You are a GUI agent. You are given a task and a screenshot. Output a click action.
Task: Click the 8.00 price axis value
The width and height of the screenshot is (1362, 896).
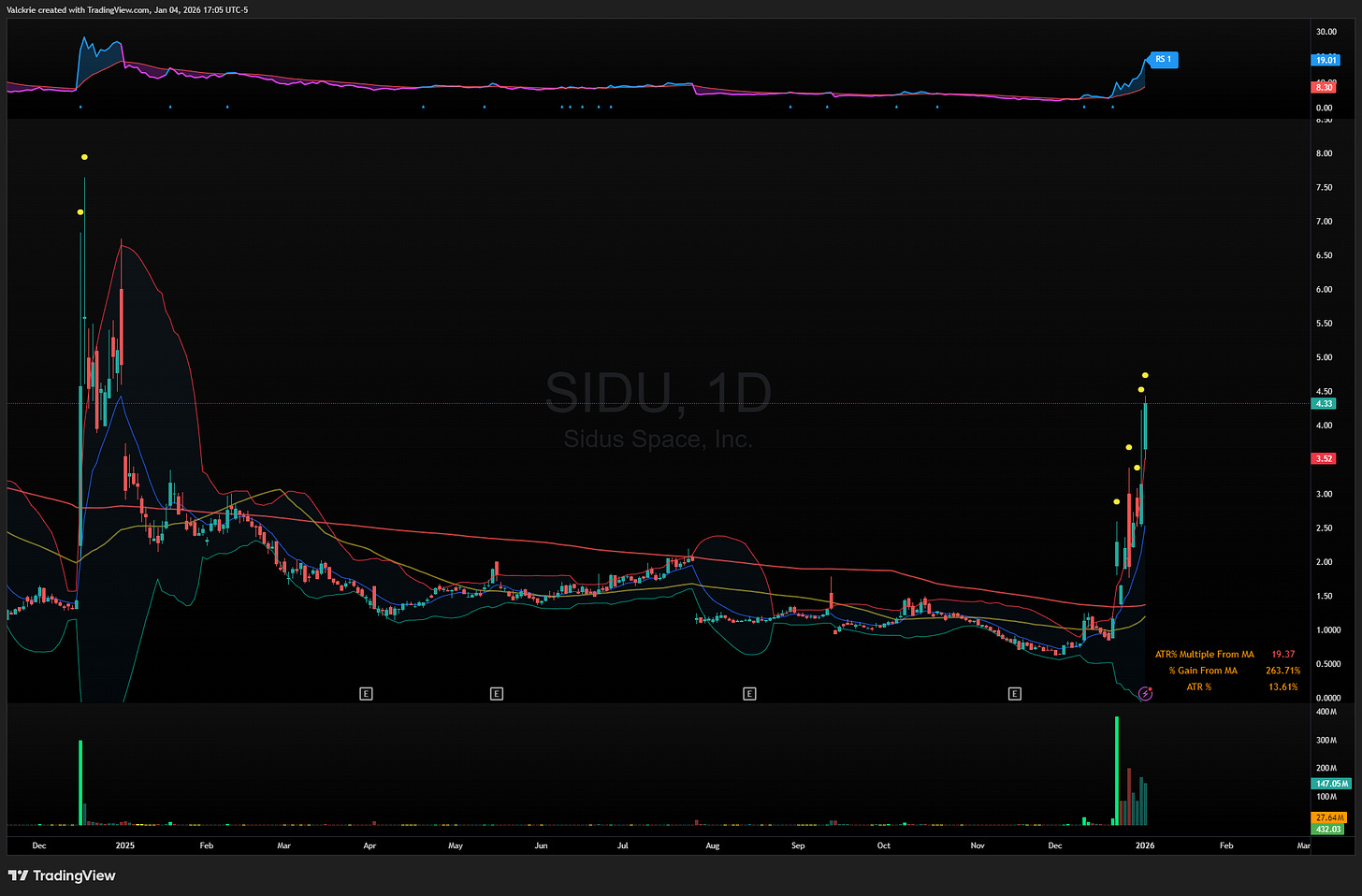1325,153
